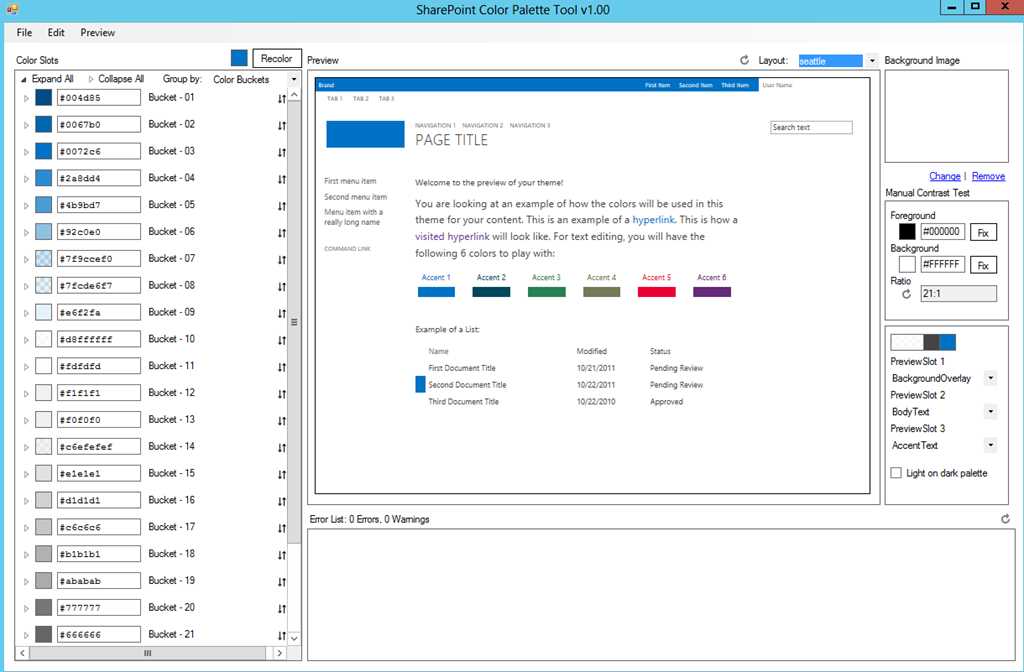The image size is (1024, 672).
Task: Enable Light on dark palette checkbox
Action: pyautogui.click(x=896, y=473)
